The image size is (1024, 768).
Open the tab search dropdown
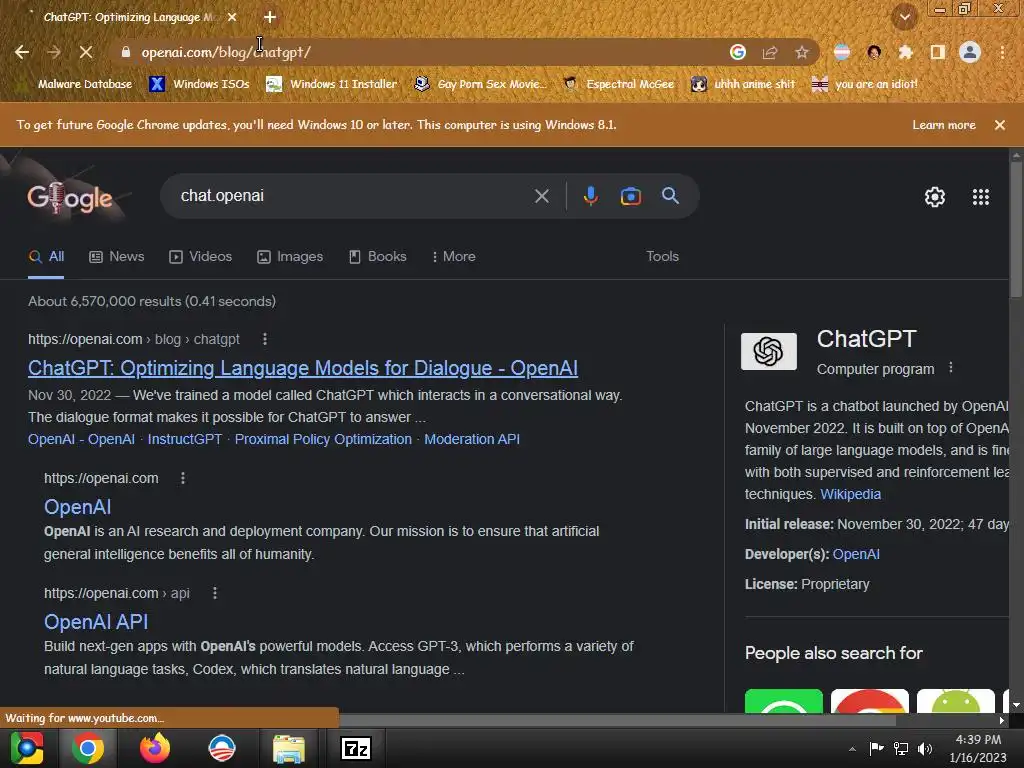pyautogui.click(x=905, y=17)
